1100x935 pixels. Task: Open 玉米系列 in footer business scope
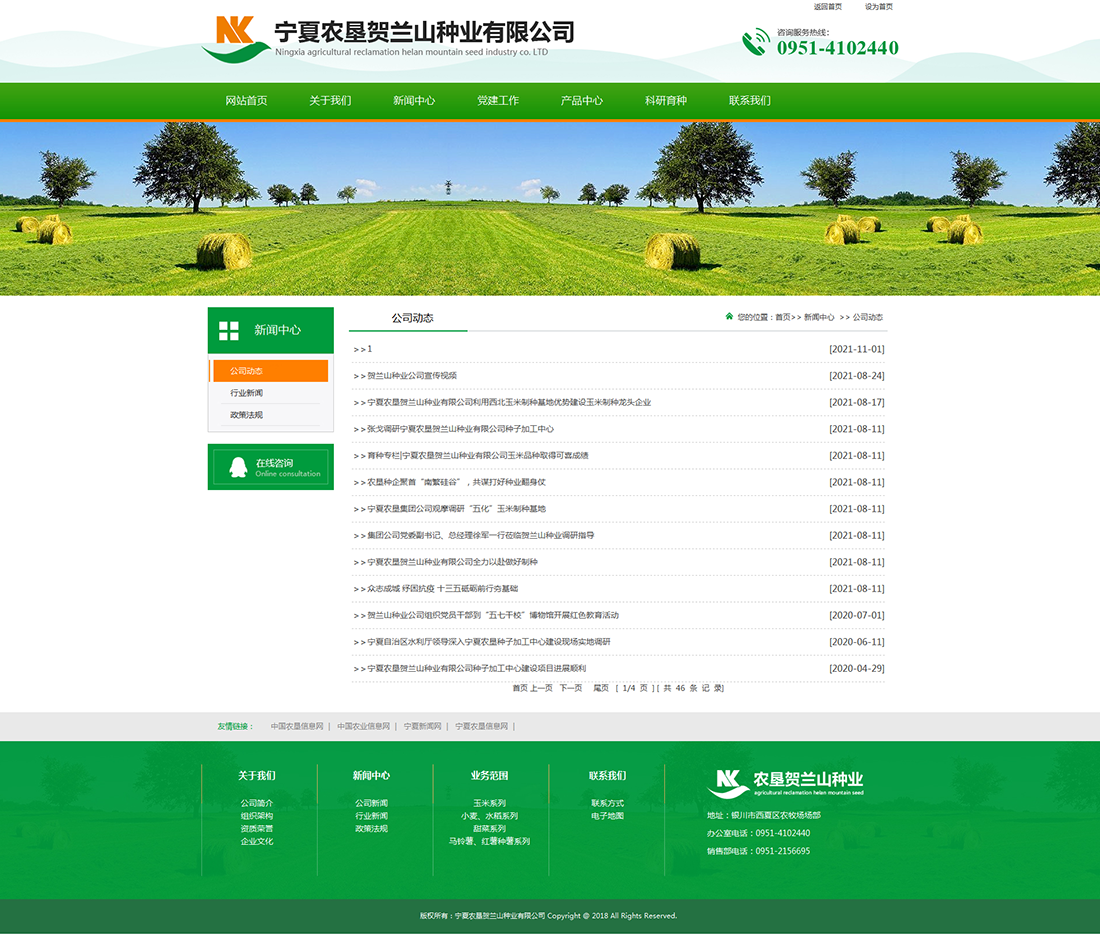click(489, 803)
